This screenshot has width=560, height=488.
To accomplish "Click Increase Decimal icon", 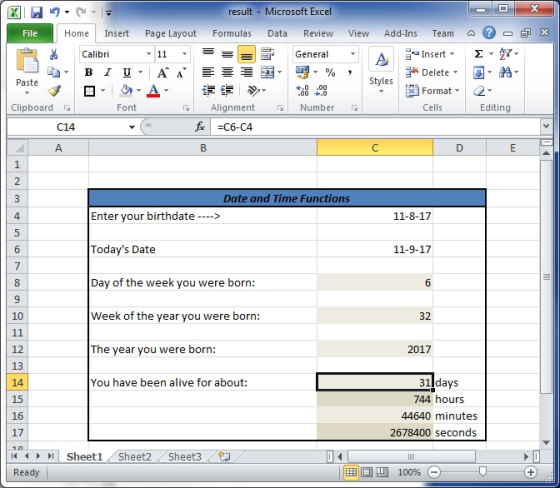I will pos(302,91).
